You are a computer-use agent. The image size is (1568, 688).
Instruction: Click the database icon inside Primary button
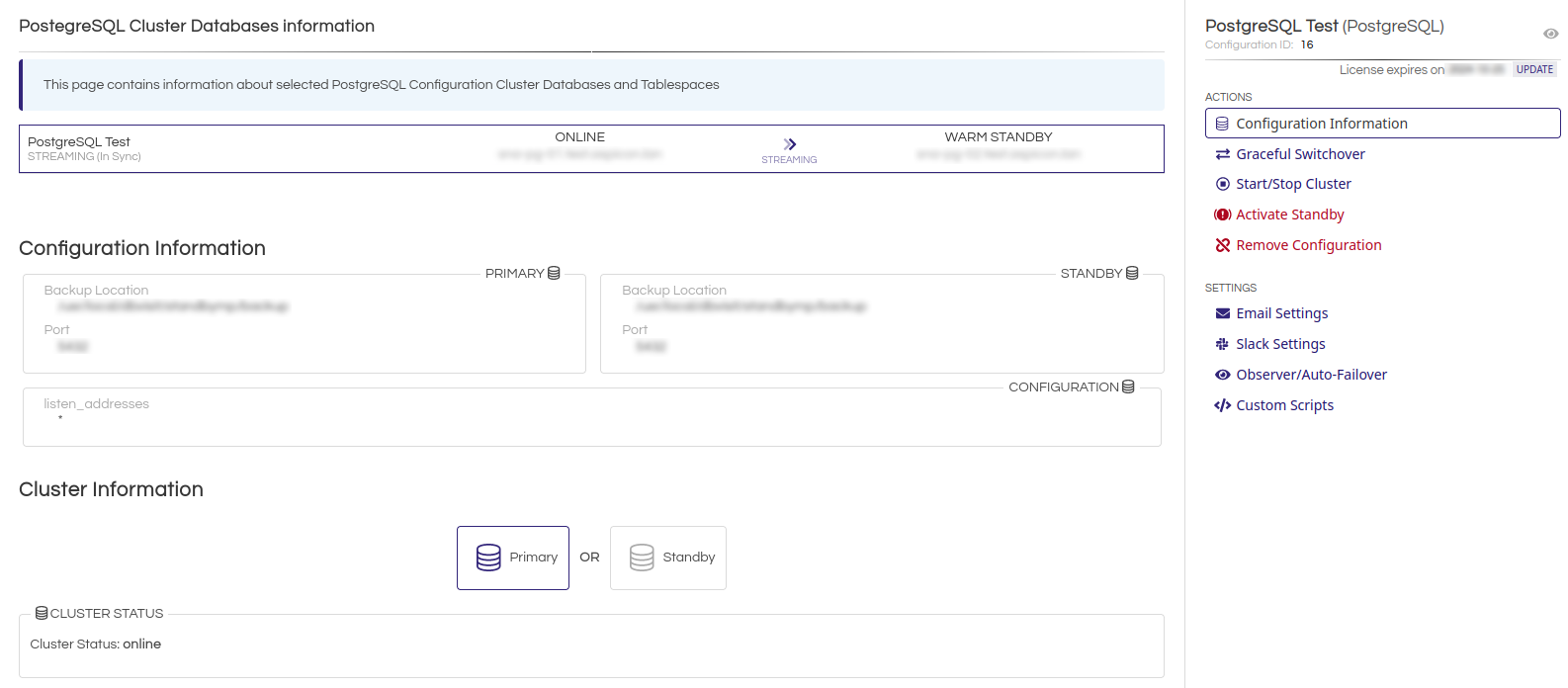click(488, 558)
